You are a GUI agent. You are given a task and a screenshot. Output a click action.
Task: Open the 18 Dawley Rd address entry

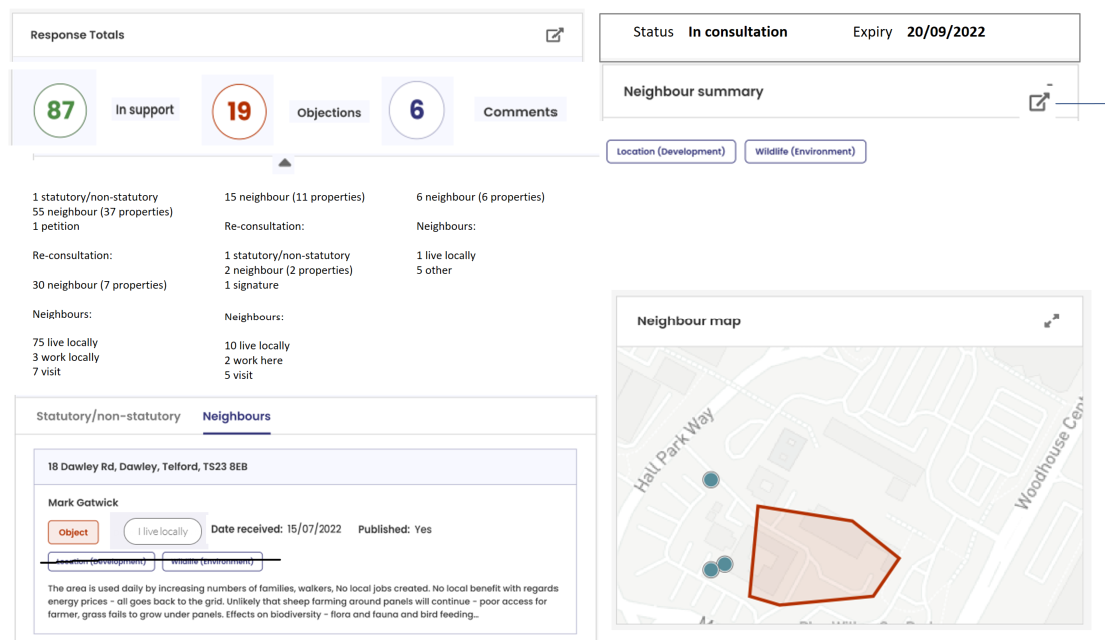[148, 466]
